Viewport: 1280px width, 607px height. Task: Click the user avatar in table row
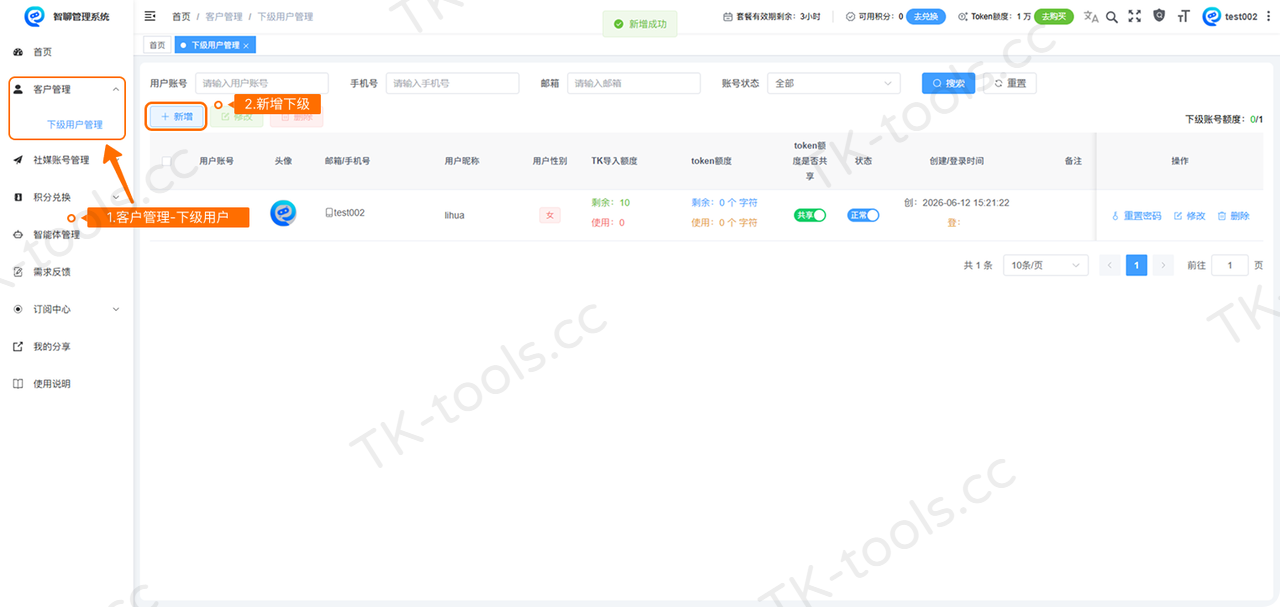pyautogui.click(x=283, y=214)
